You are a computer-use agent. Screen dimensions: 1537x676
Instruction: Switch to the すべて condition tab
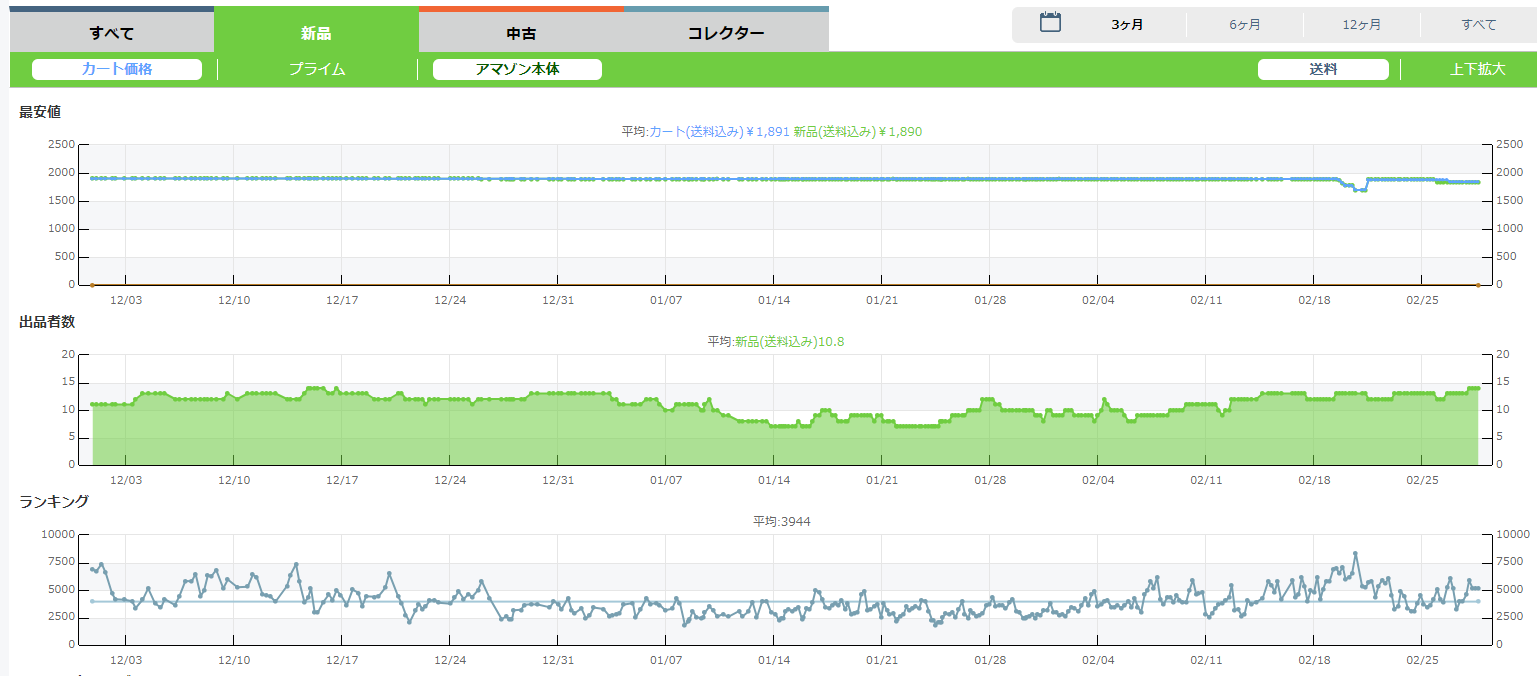pos(112,33)
